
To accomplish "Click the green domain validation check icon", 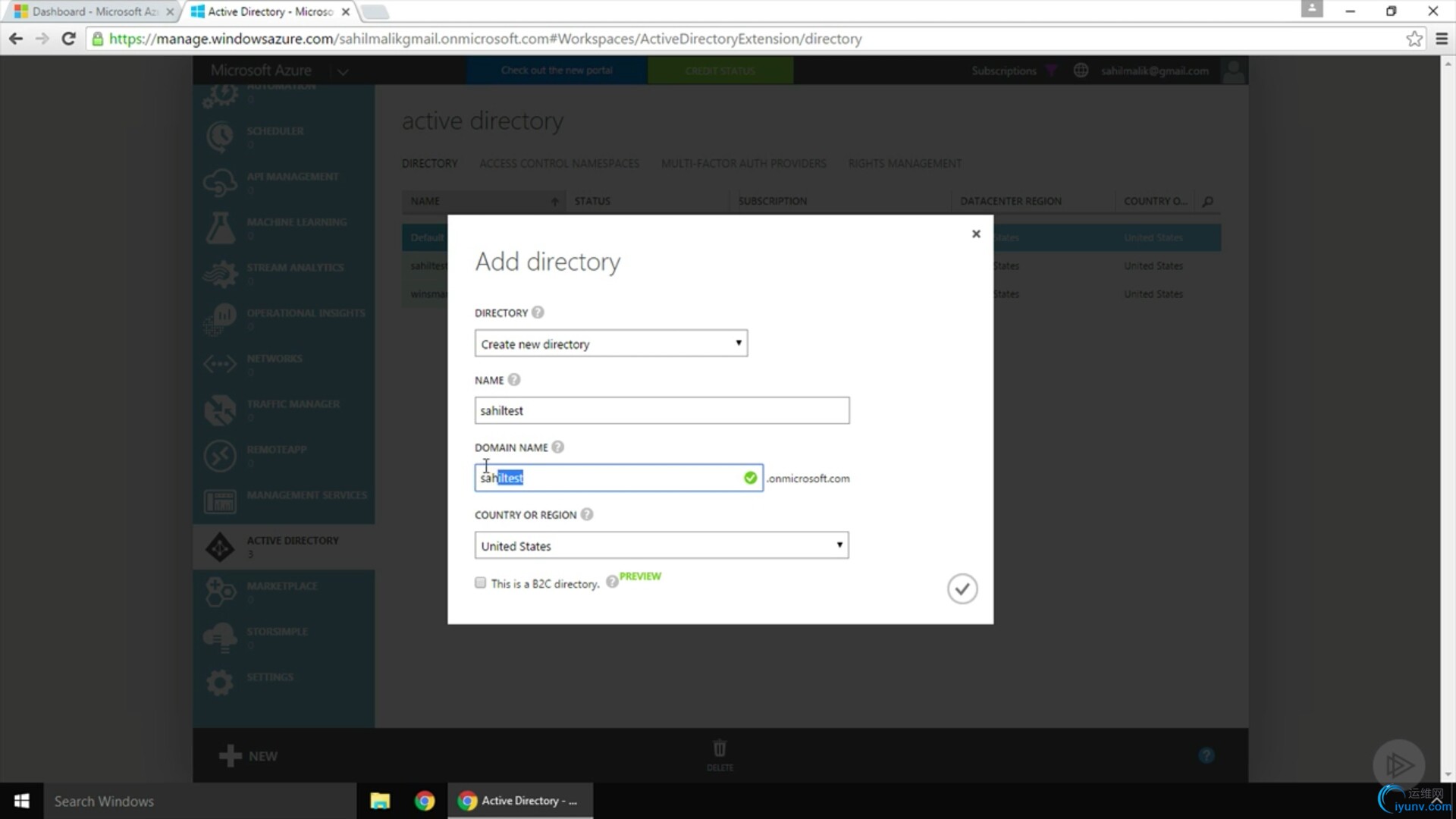I will point(750,478).
